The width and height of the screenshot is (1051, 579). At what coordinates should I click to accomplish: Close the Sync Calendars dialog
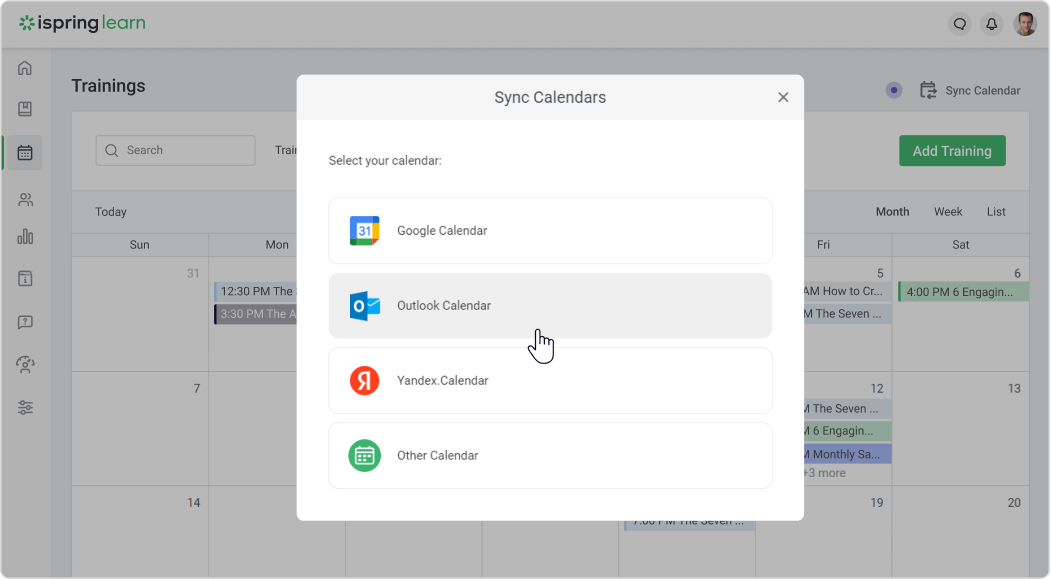pos(783,97)
